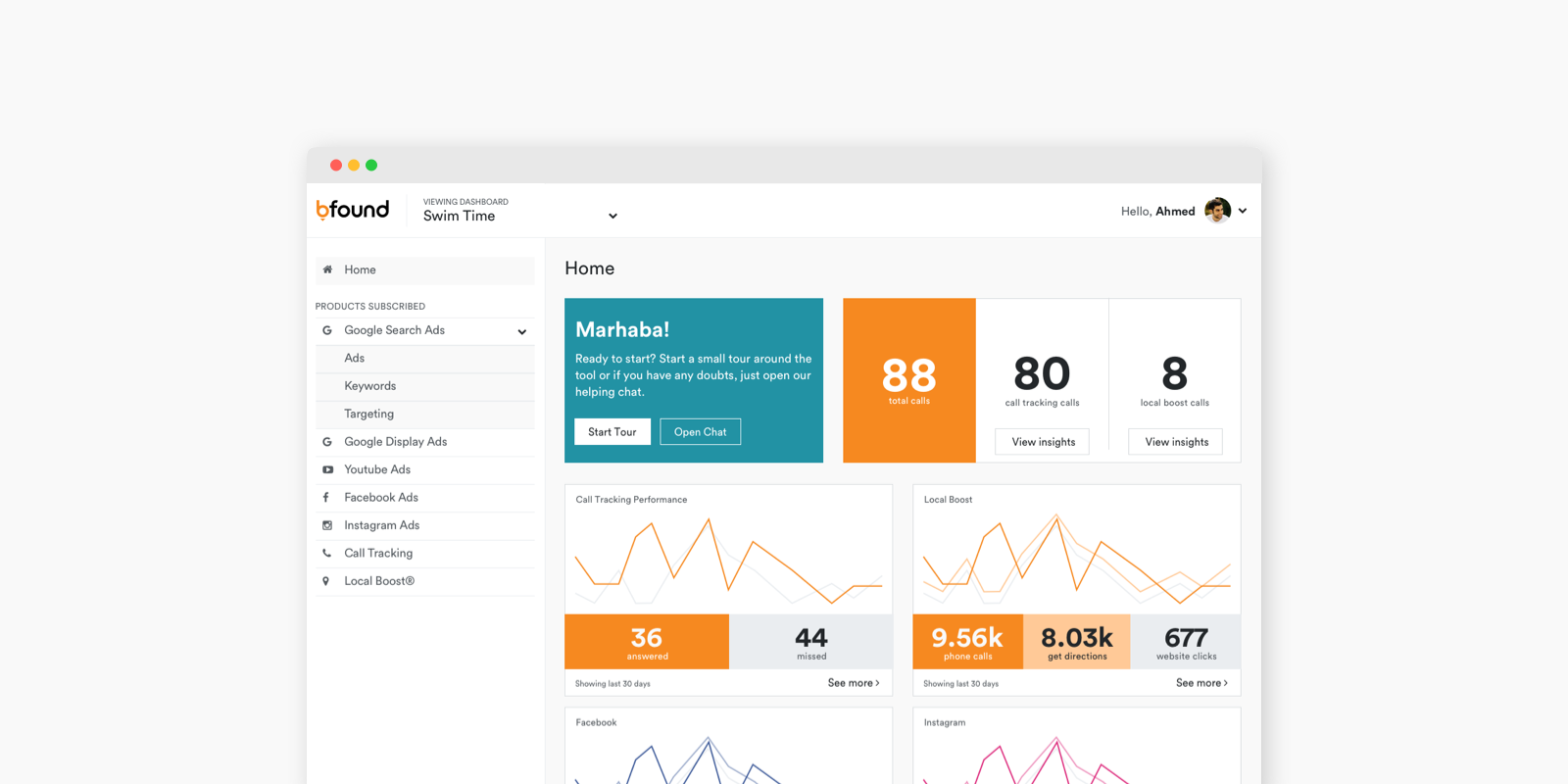
Task: Click the Facebook card title
Action: tap(596, 722)
